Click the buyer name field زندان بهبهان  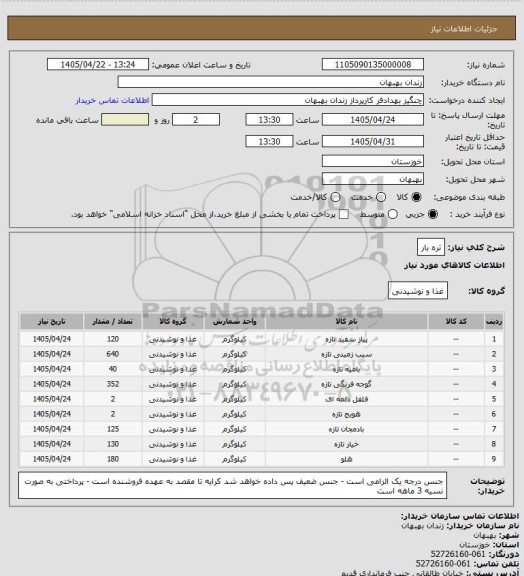tap(270, 82)
